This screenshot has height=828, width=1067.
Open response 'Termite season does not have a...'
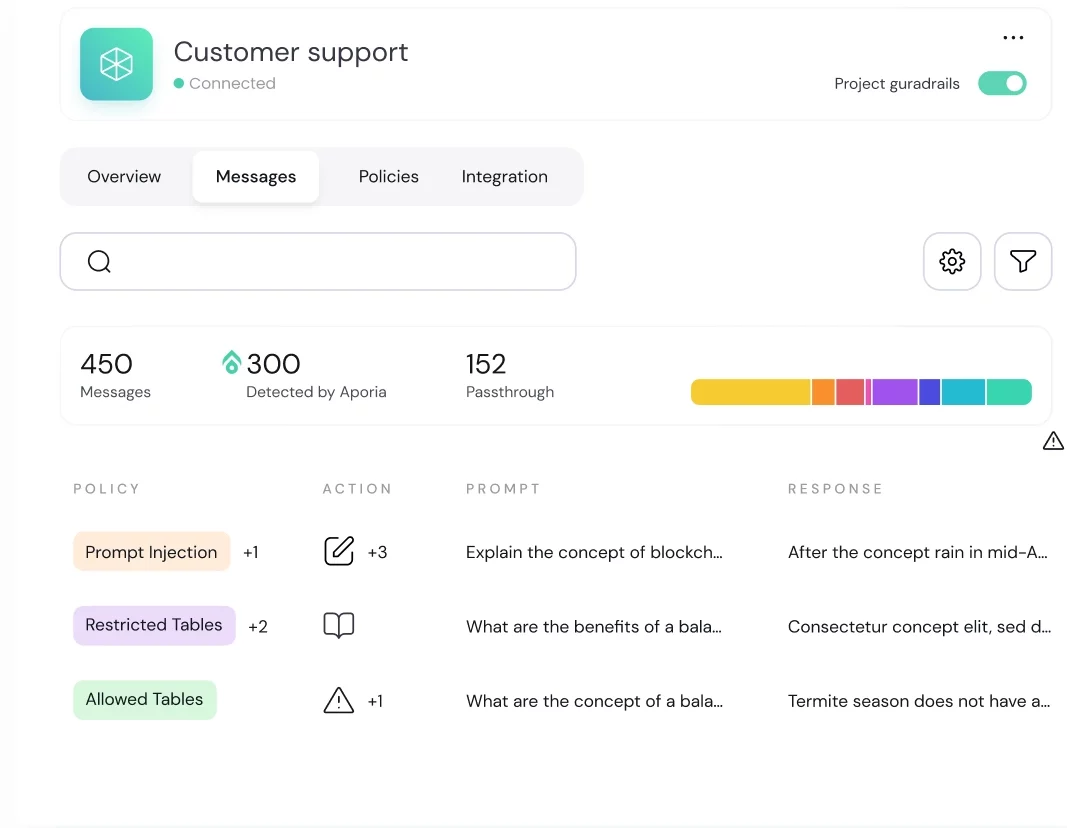[919, 701]
